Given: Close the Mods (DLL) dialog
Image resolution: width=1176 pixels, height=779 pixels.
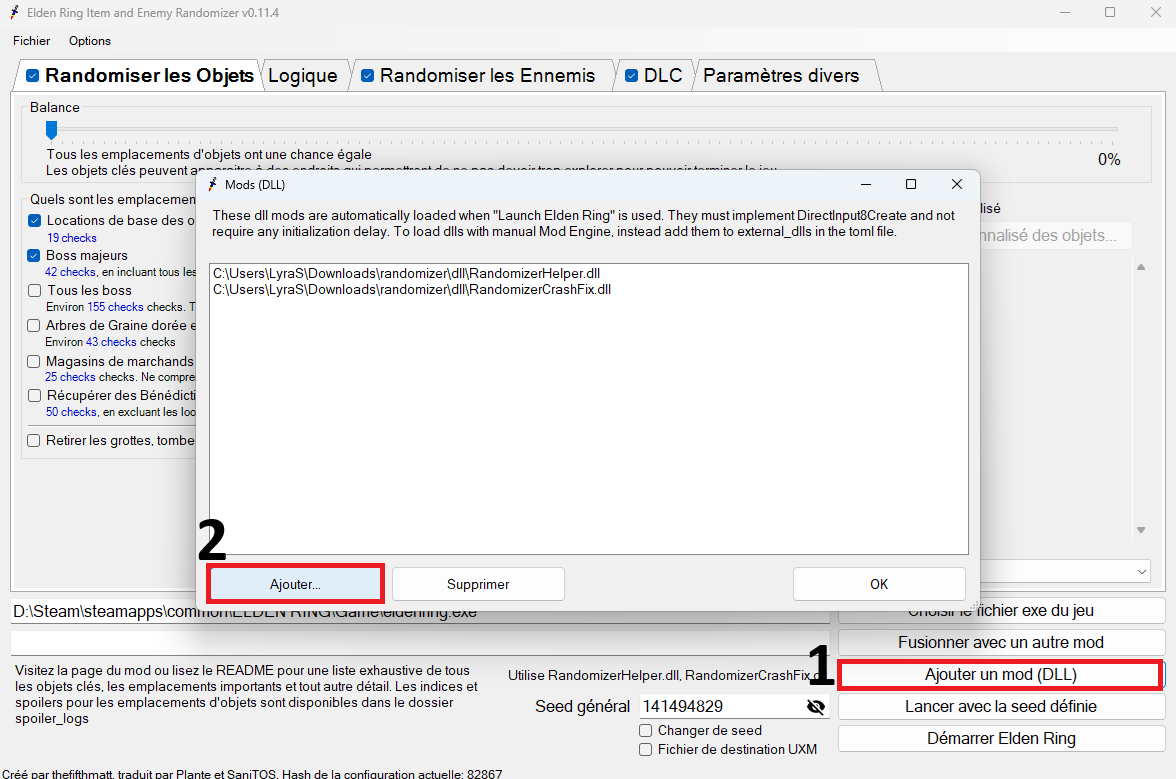Looking at the screenshot, I should click(957, 184).
